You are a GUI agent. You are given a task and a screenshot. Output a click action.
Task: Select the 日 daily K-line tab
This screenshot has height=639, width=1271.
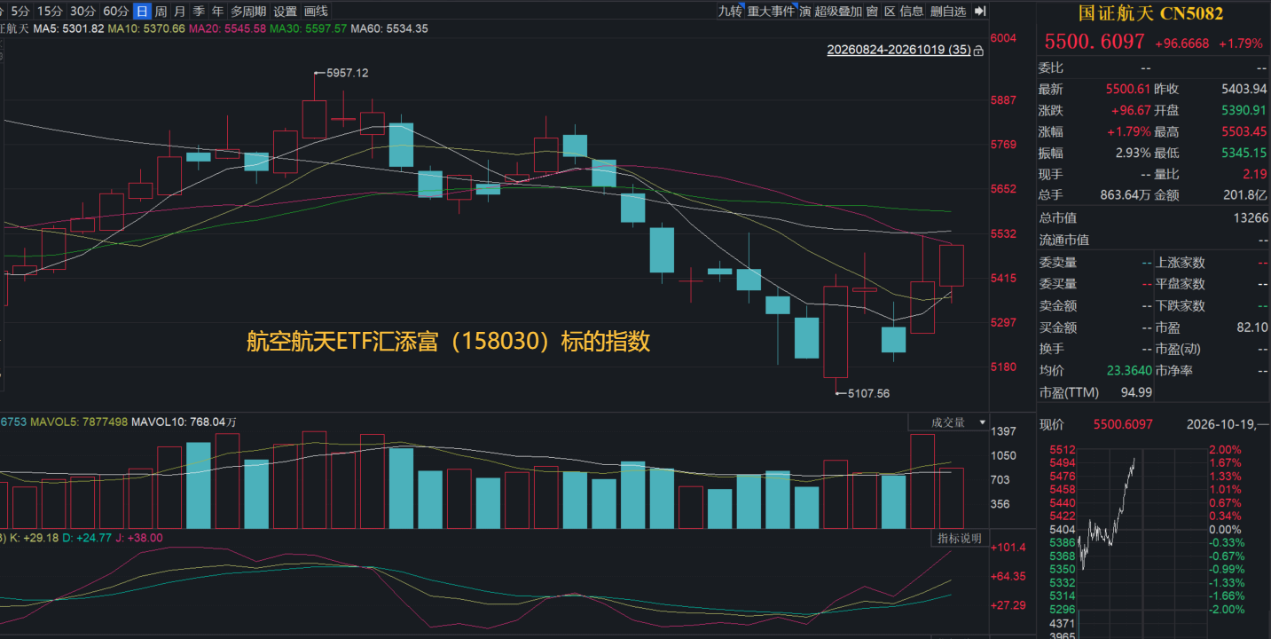coord(142,11)
